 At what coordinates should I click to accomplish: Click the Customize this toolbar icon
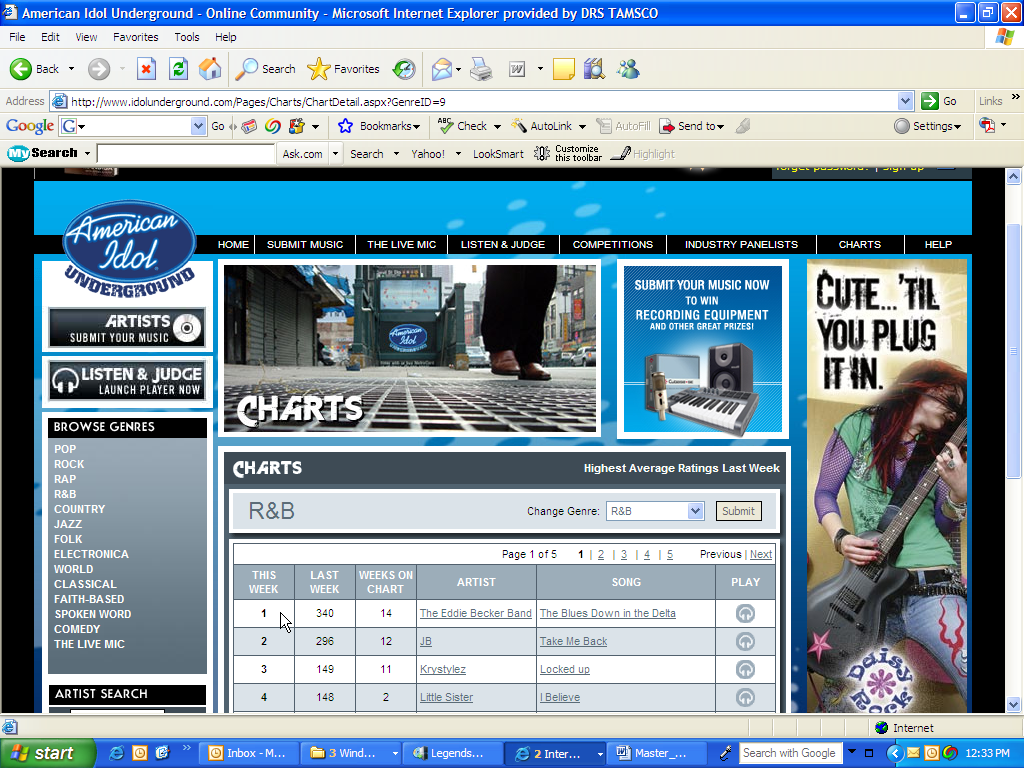tap(542, 153)
